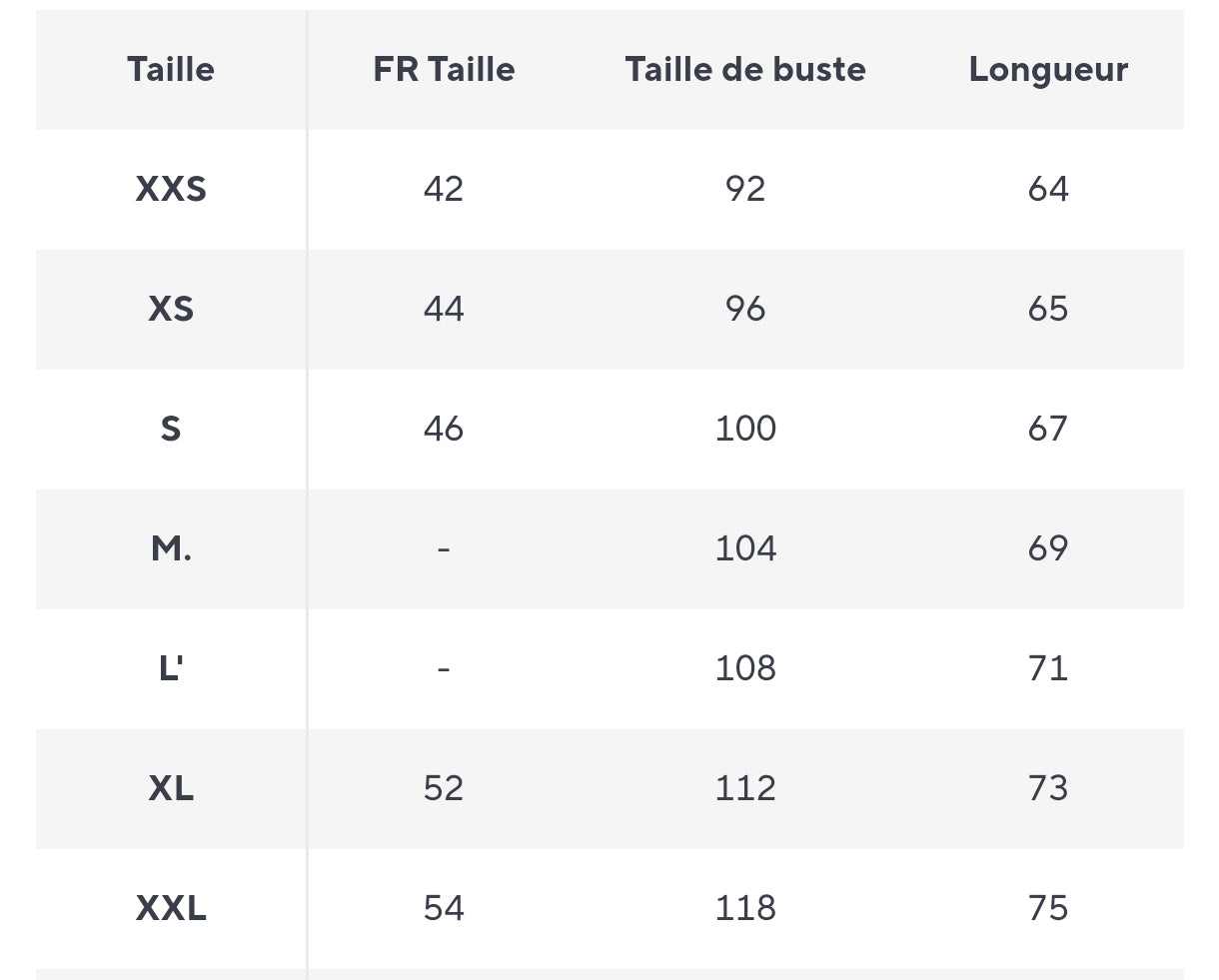Viewport: 1219px width, 980px height.
Task: Click FR Taille value 42
Action: [444, 189]
